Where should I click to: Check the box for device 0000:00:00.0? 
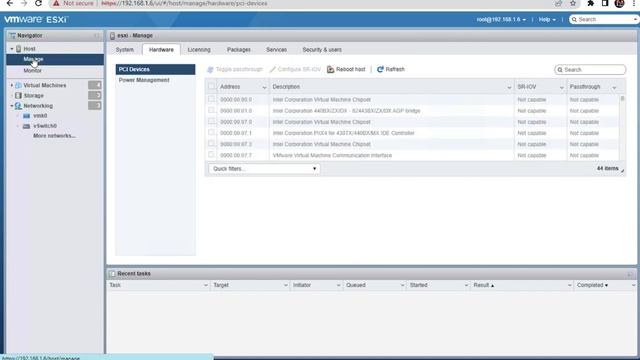(x=211, y=99)
